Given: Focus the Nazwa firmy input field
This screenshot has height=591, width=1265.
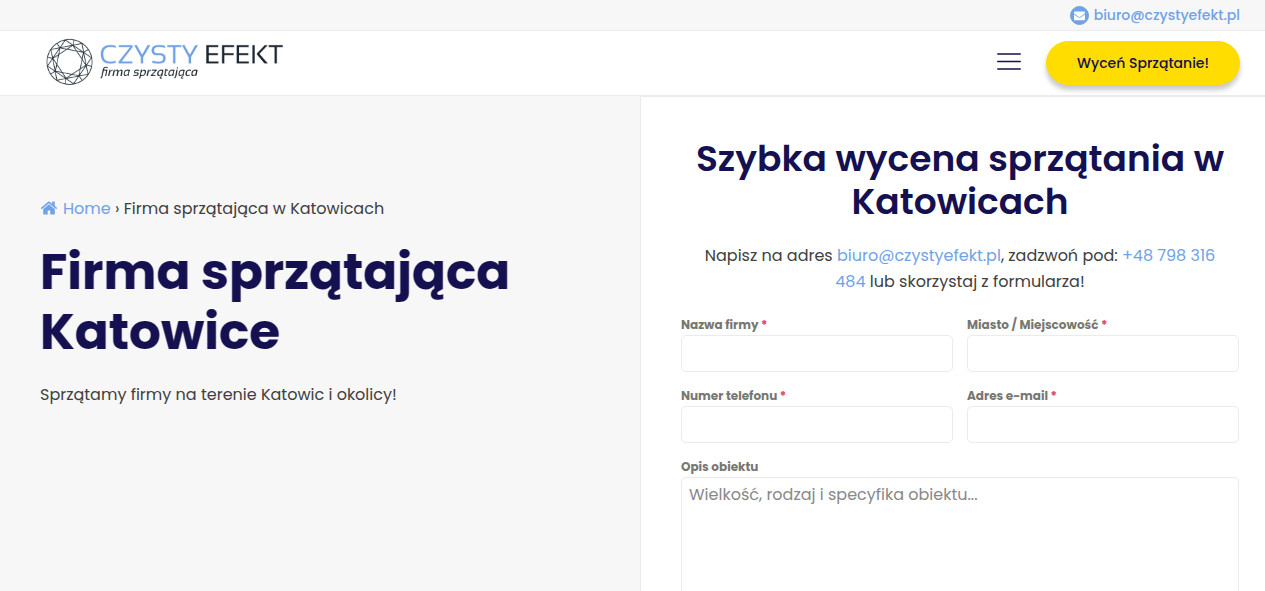Looking at the screenshot, I should [x=816, y=353].
